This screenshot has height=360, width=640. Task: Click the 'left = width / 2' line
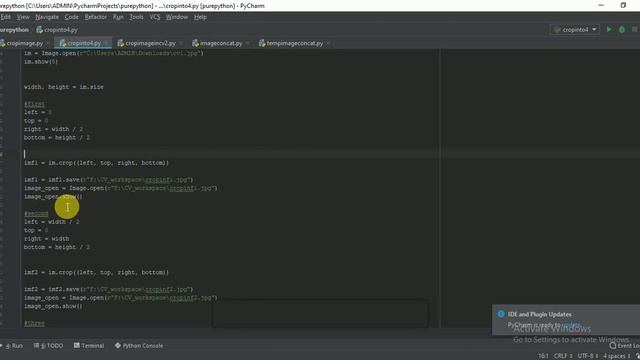(x=52, y=222)
